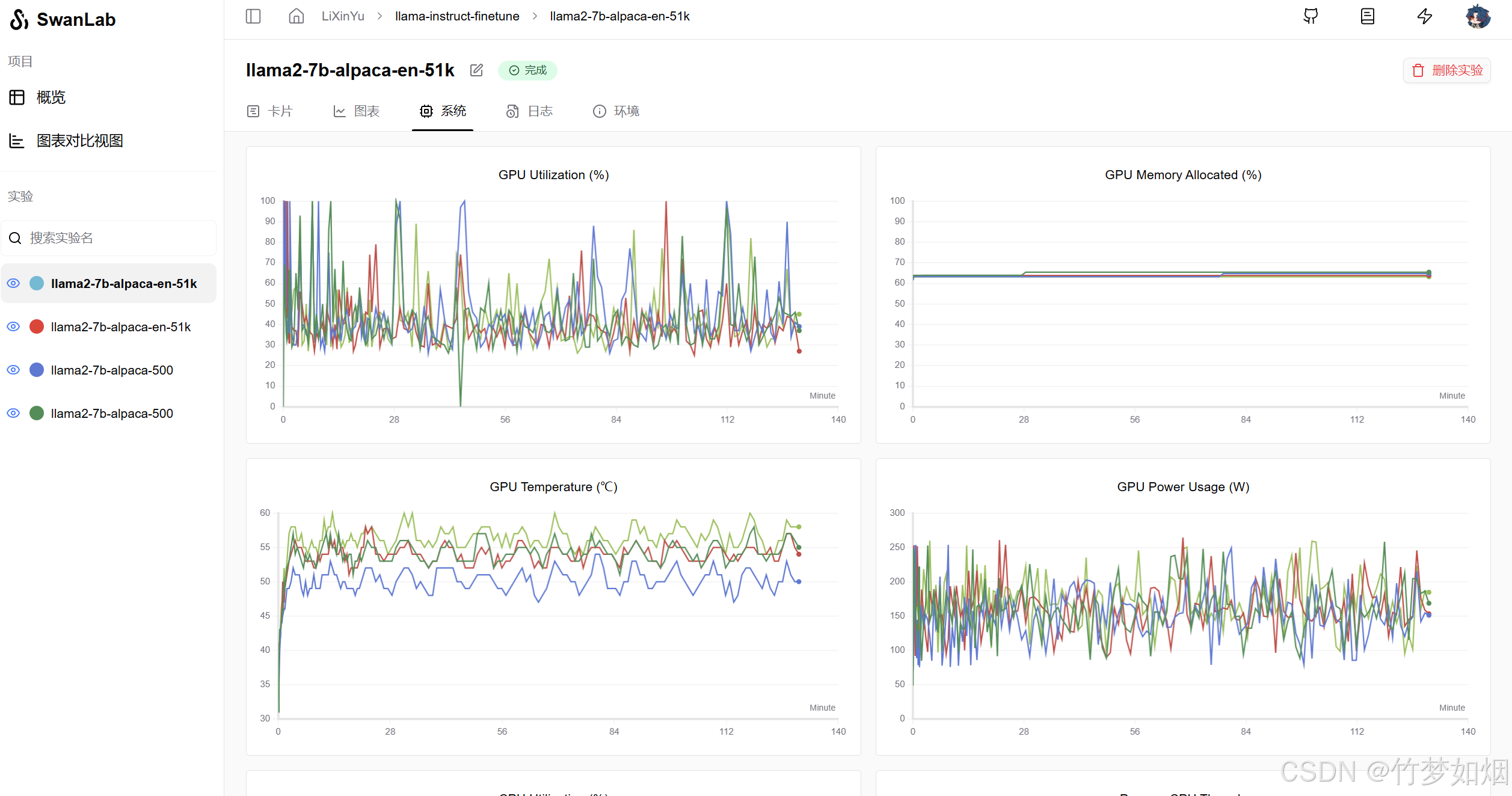
Task: Click the lightning bolt icon
Action: [x=1424, y=16]
